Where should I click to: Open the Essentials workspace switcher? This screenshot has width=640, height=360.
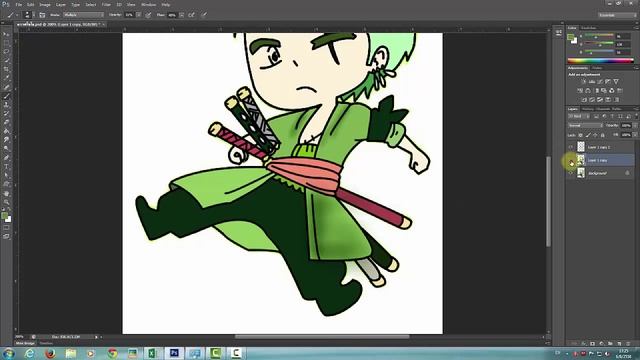click(x=618, y=15)
